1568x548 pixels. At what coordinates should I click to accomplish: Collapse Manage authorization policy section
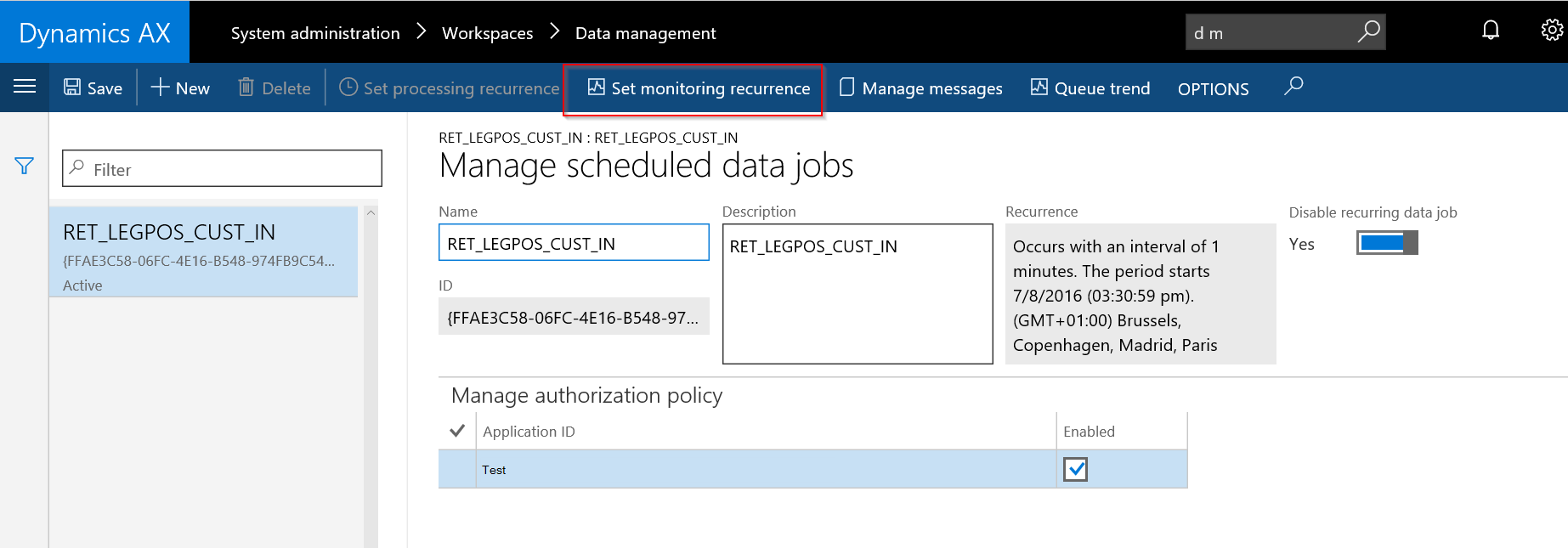(587, 396)
